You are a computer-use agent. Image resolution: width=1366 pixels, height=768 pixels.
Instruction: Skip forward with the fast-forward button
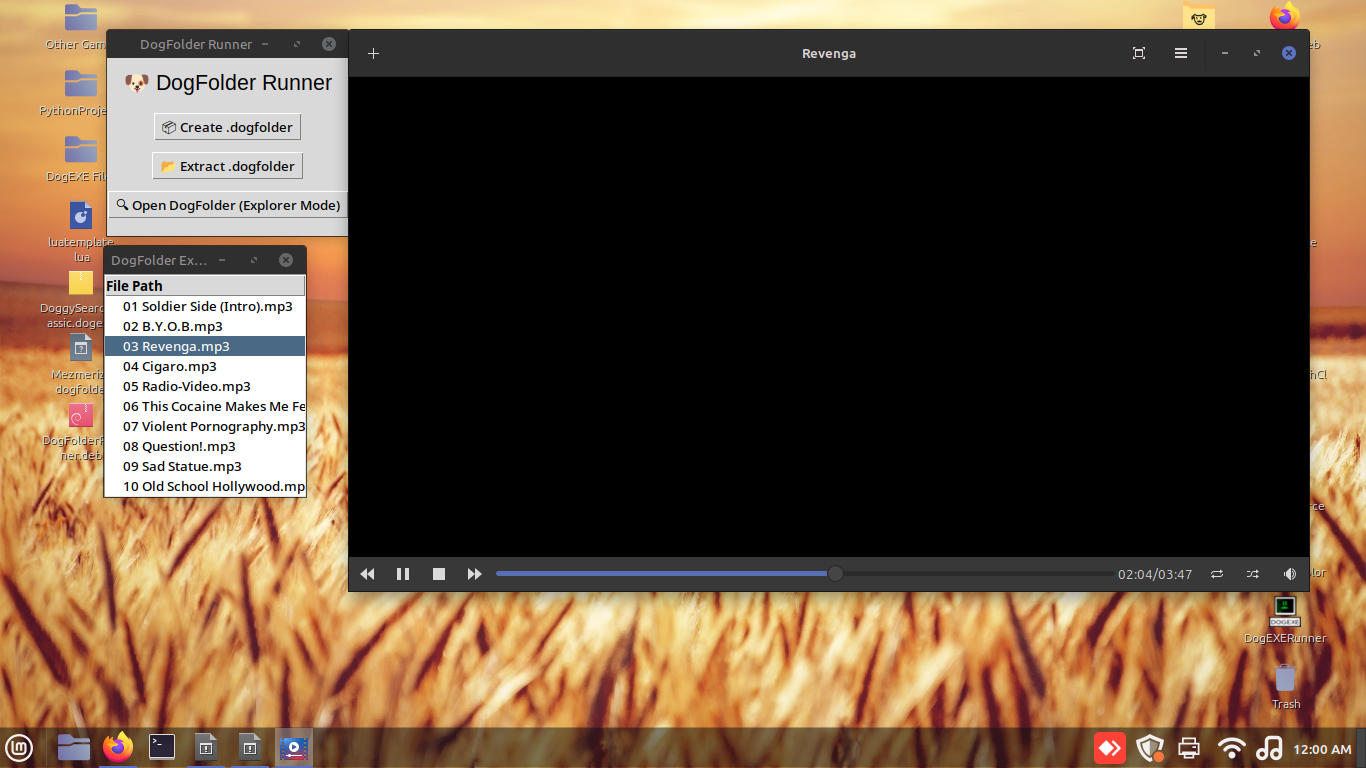474,574
